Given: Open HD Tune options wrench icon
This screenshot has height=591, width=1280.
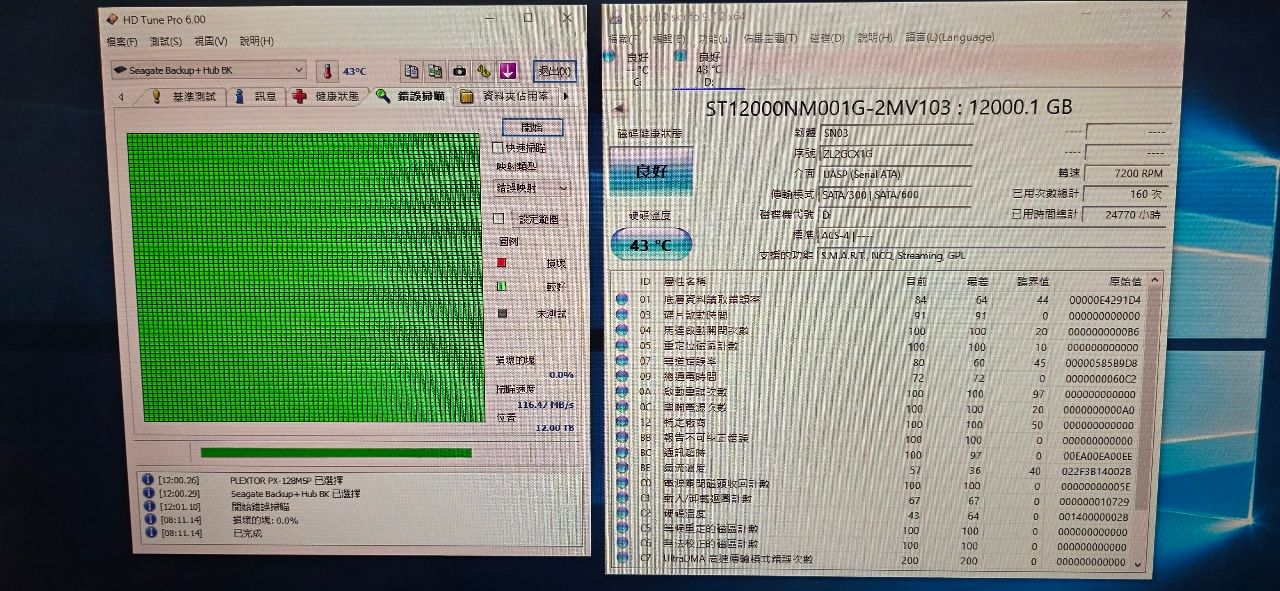Looking at the screenshot, I should coord(483,71).
